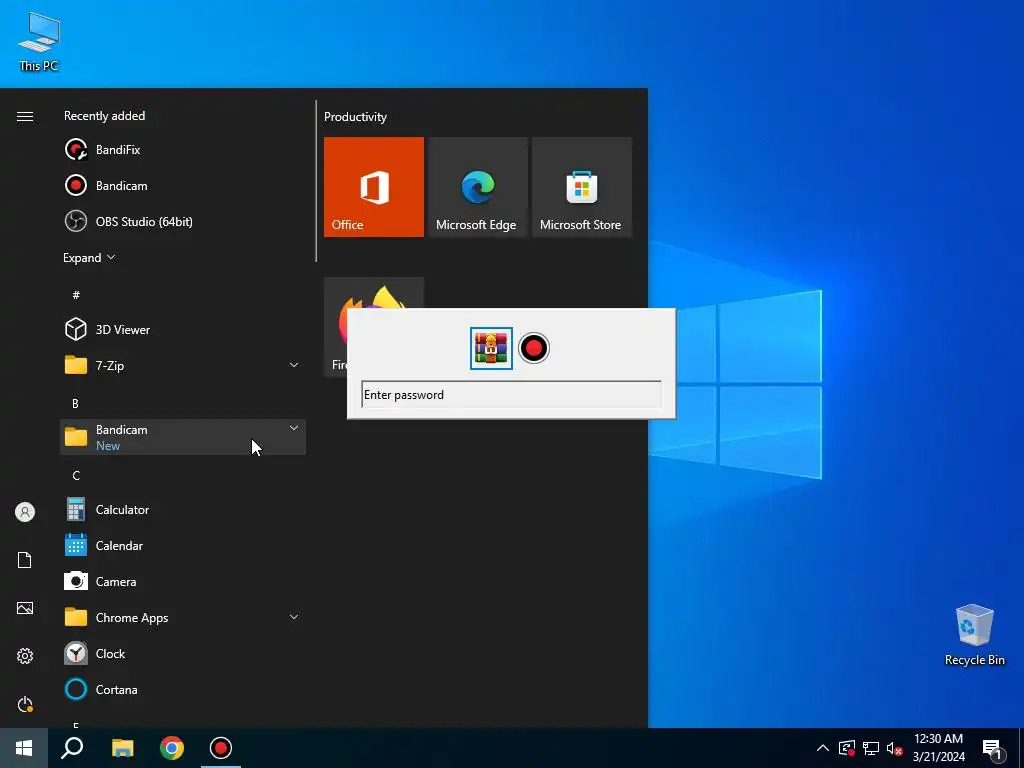Viewport: 1024px width, 768px height.
Task: Open the Chrome Apps folder
Action: tap(182, 617)
